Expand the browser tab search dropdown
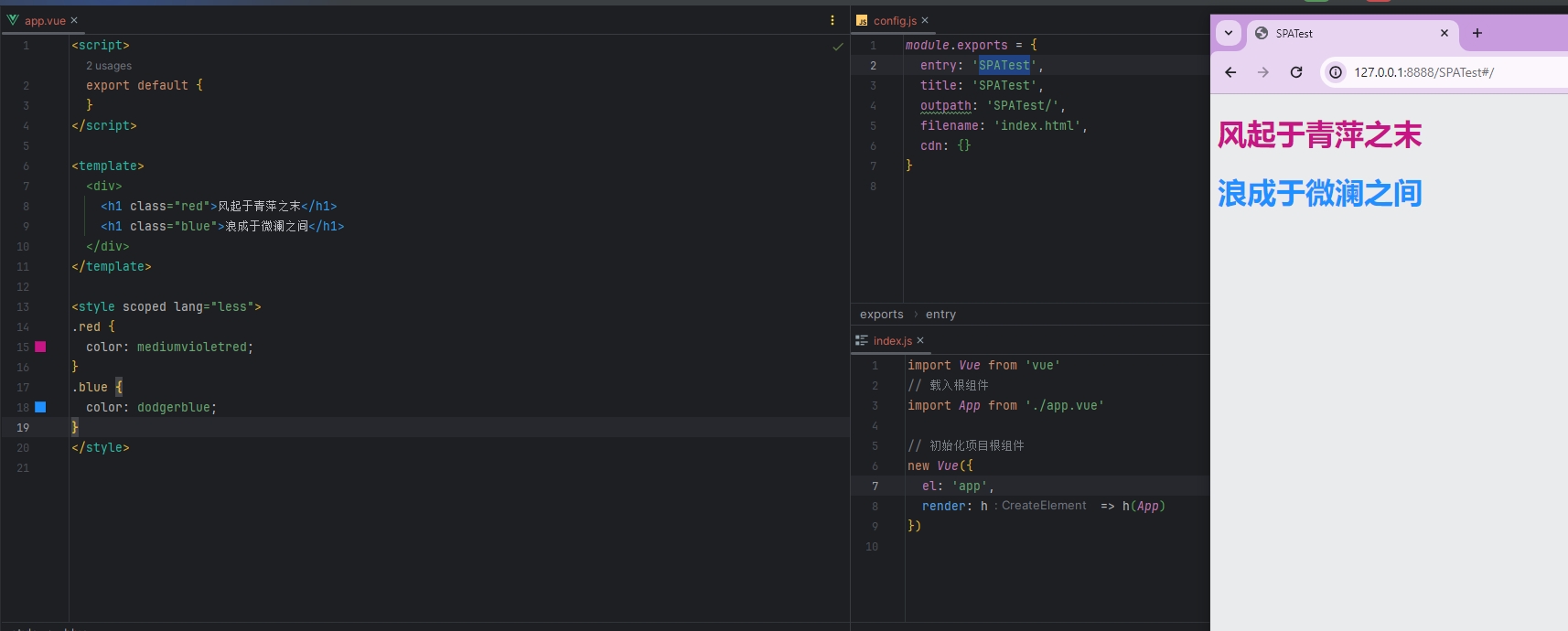The height and width of the screenshot is (631, 1568). pyautogui.click(x=1229, y=33)
